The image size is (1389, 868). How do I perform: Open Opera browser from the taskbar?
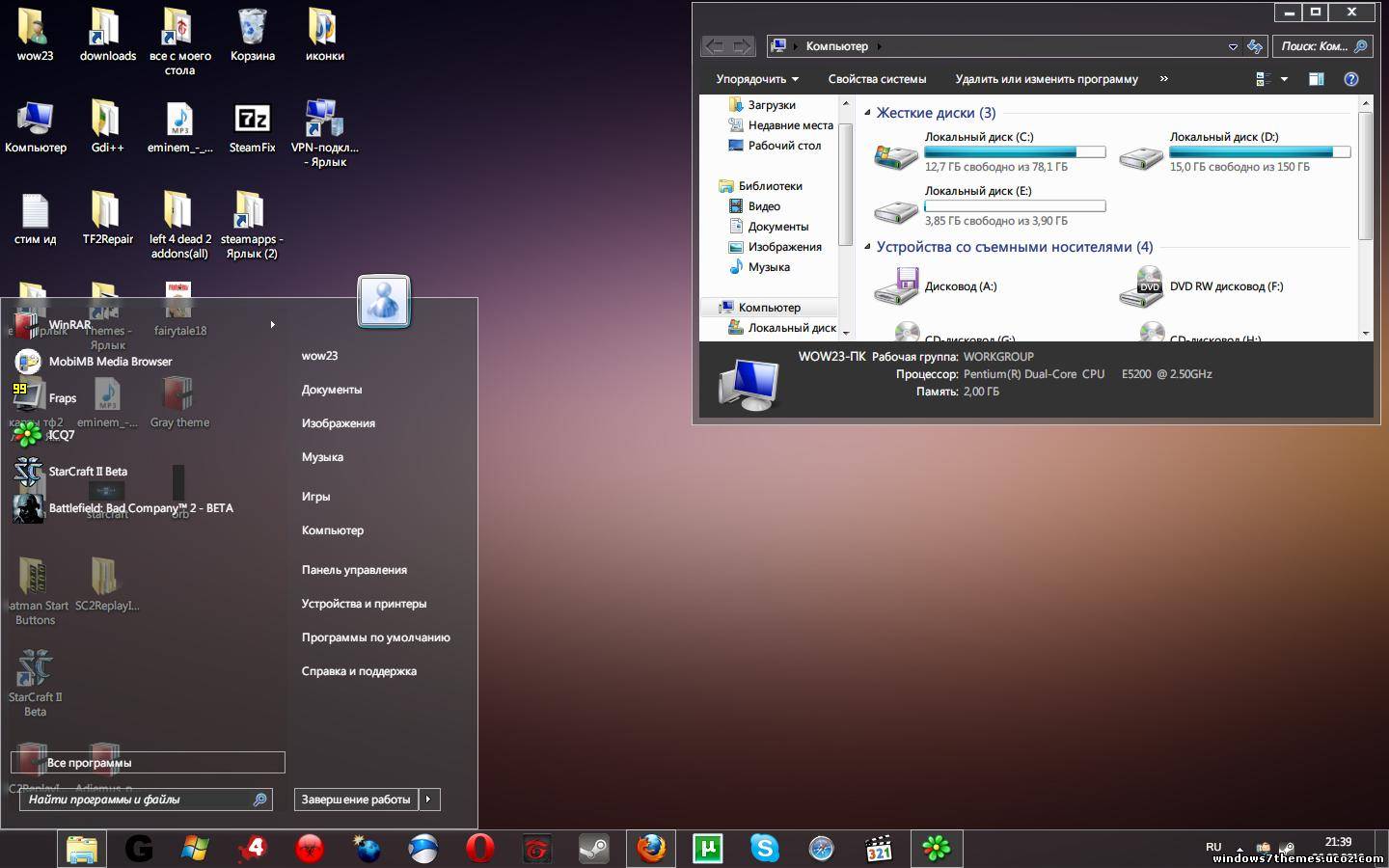479,849
